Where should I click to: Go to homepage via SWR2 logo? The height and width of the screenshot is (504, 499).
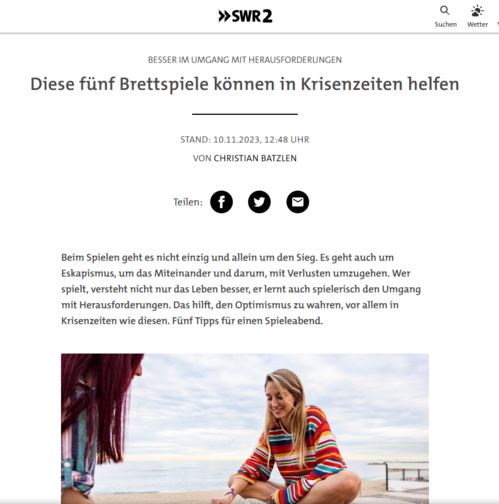click(245, 16)
